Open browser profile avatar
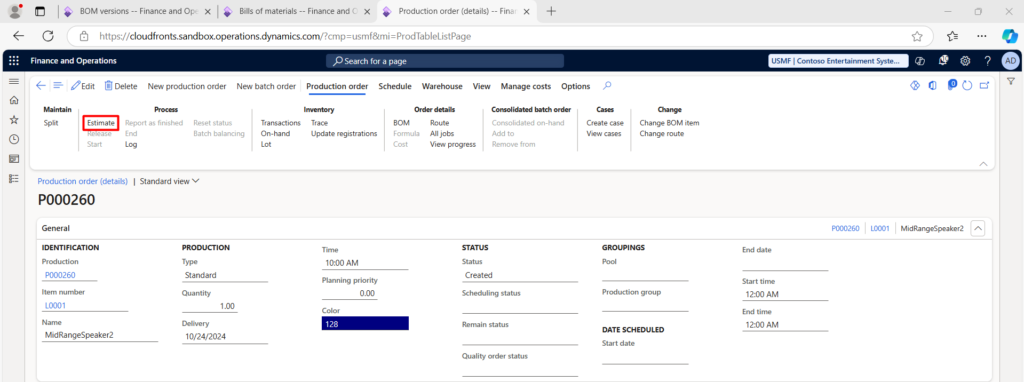This screenshot has height=382, width=1024. pos(14,11)
